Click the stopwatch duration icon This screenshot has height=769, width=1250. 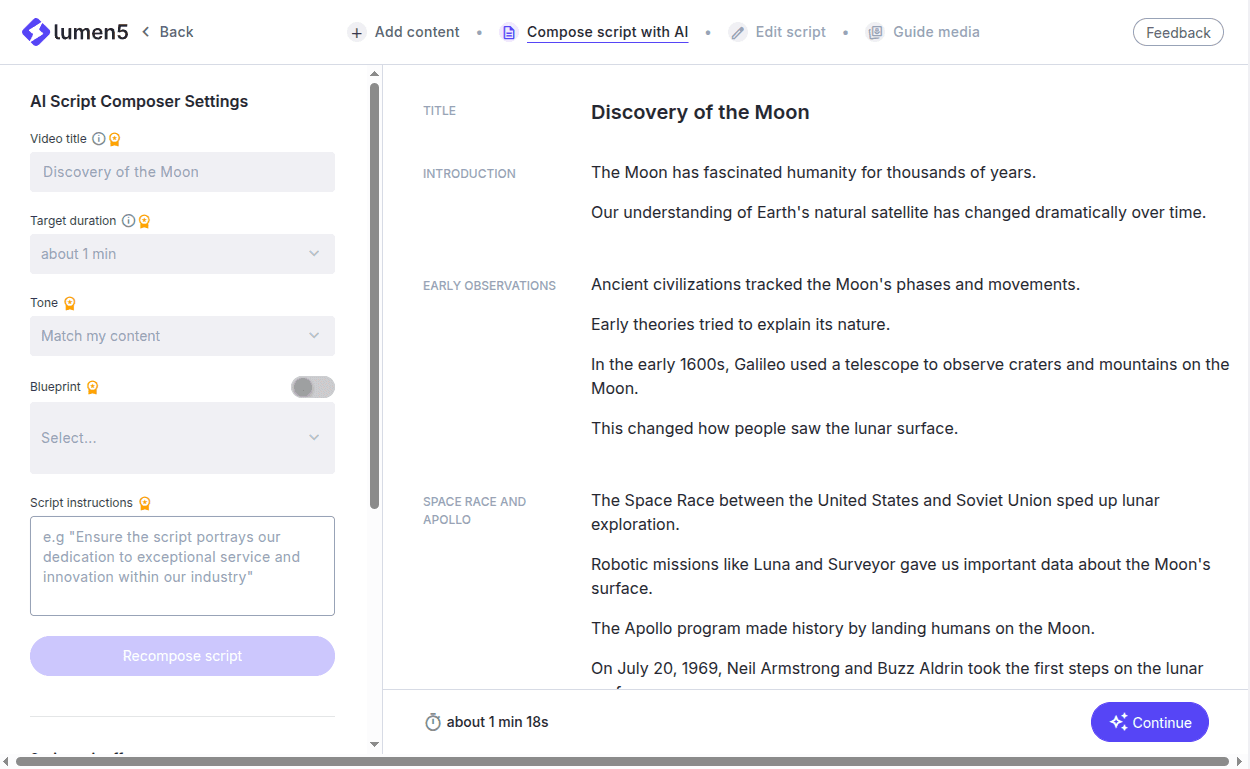tap(433, 722)
